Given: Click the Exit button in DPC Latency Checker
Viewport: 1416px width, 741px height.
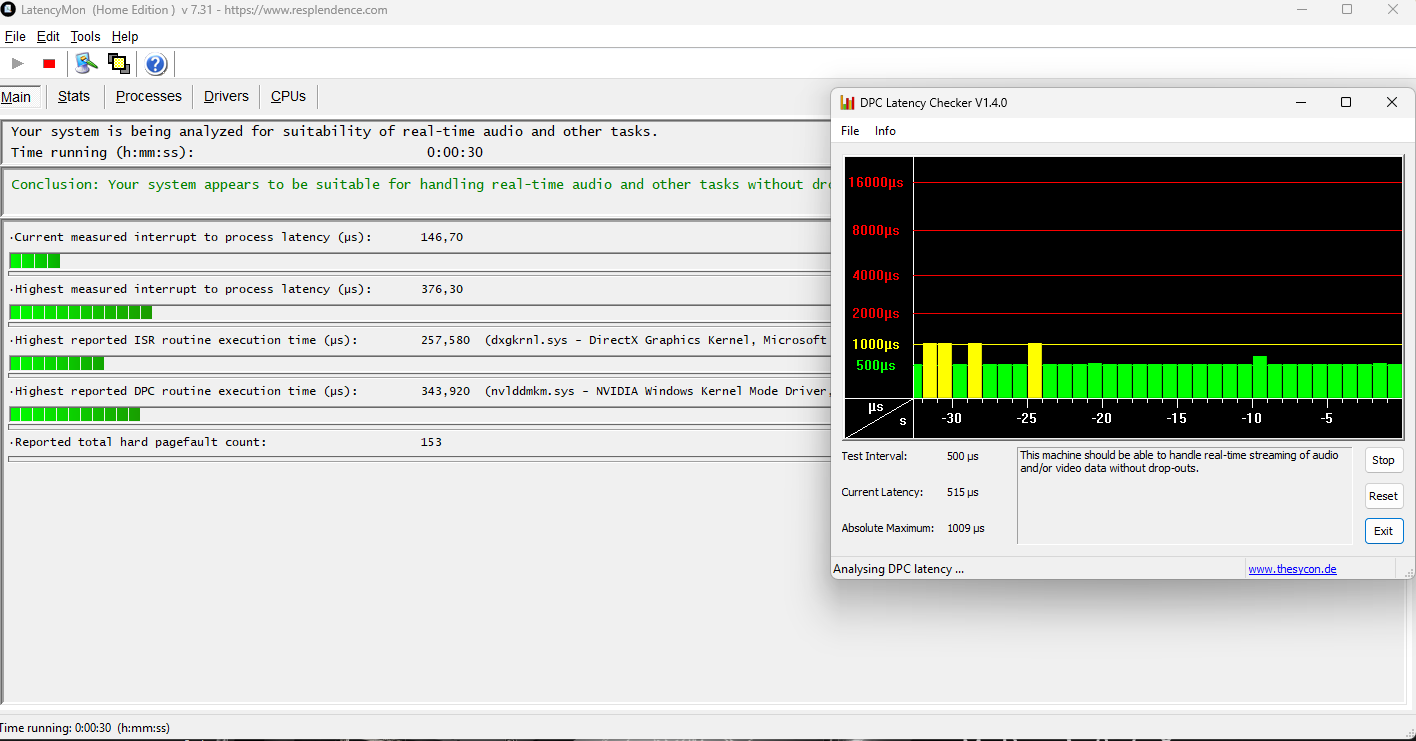Looking at the screenshot, I should click(x=1383, y=531).
